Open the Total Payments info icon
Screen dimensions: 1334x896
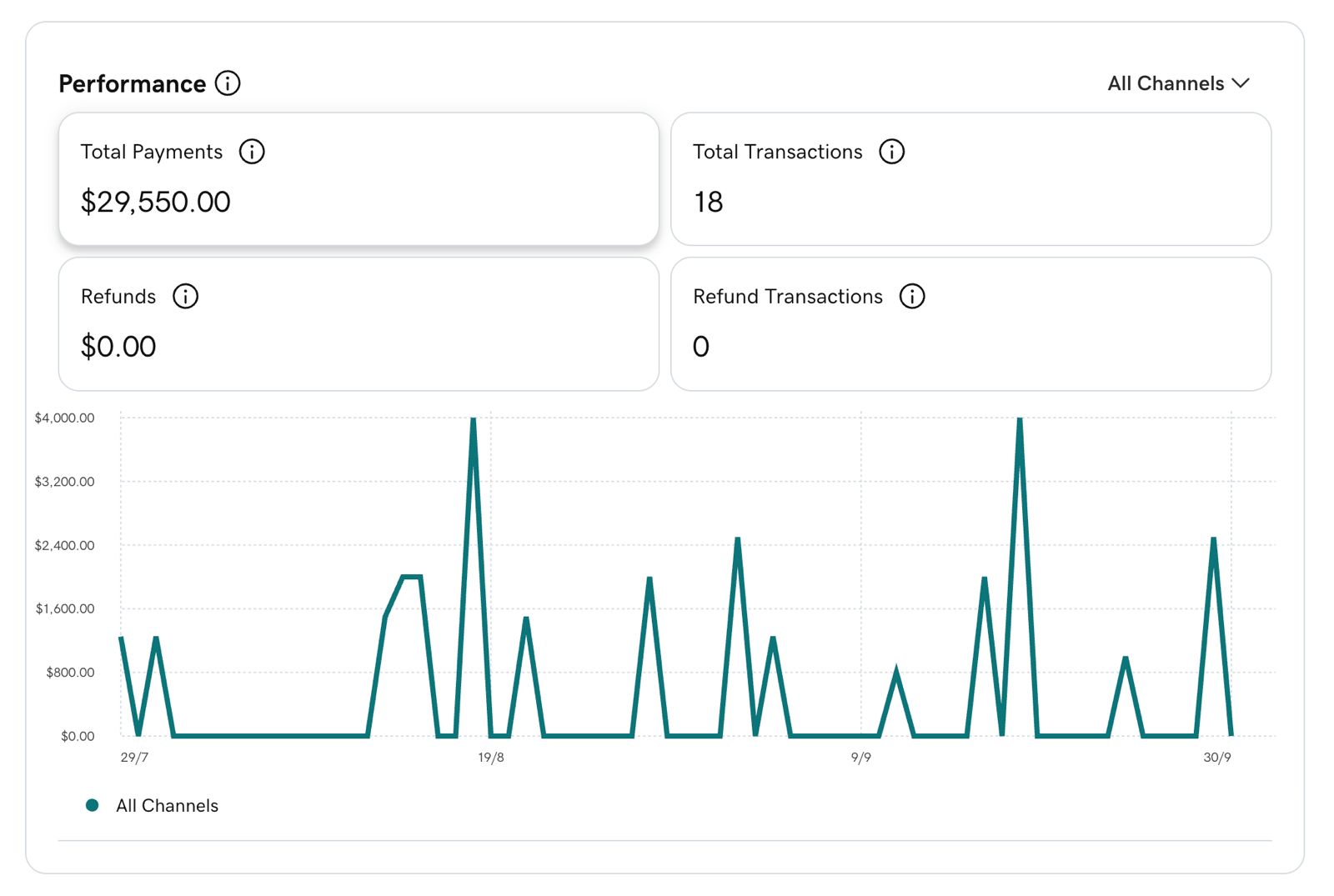(x=252, y=152)
